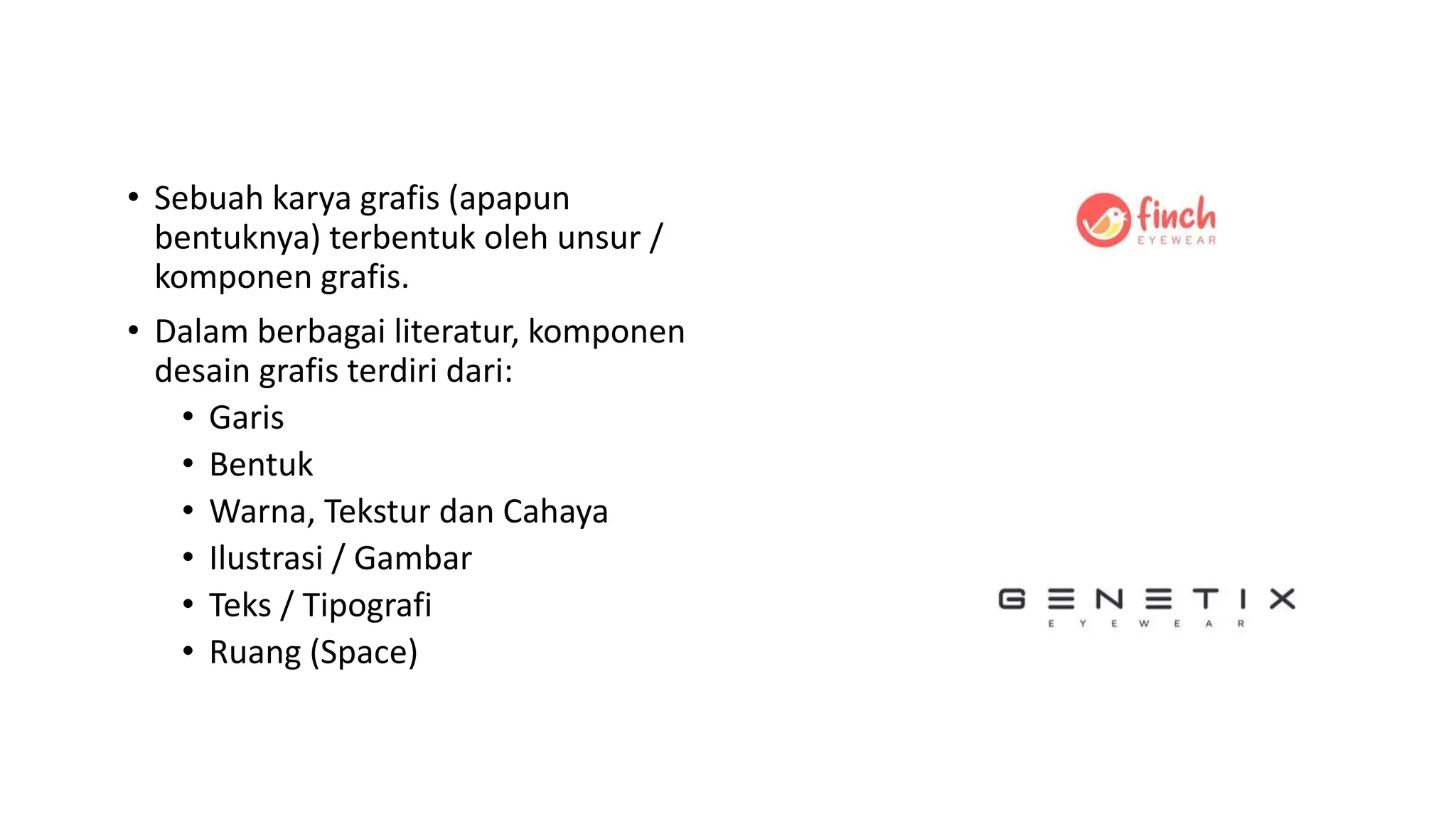
Task: Click the small EYEWEAR text under Genetix
Action: pos(1146,623)
